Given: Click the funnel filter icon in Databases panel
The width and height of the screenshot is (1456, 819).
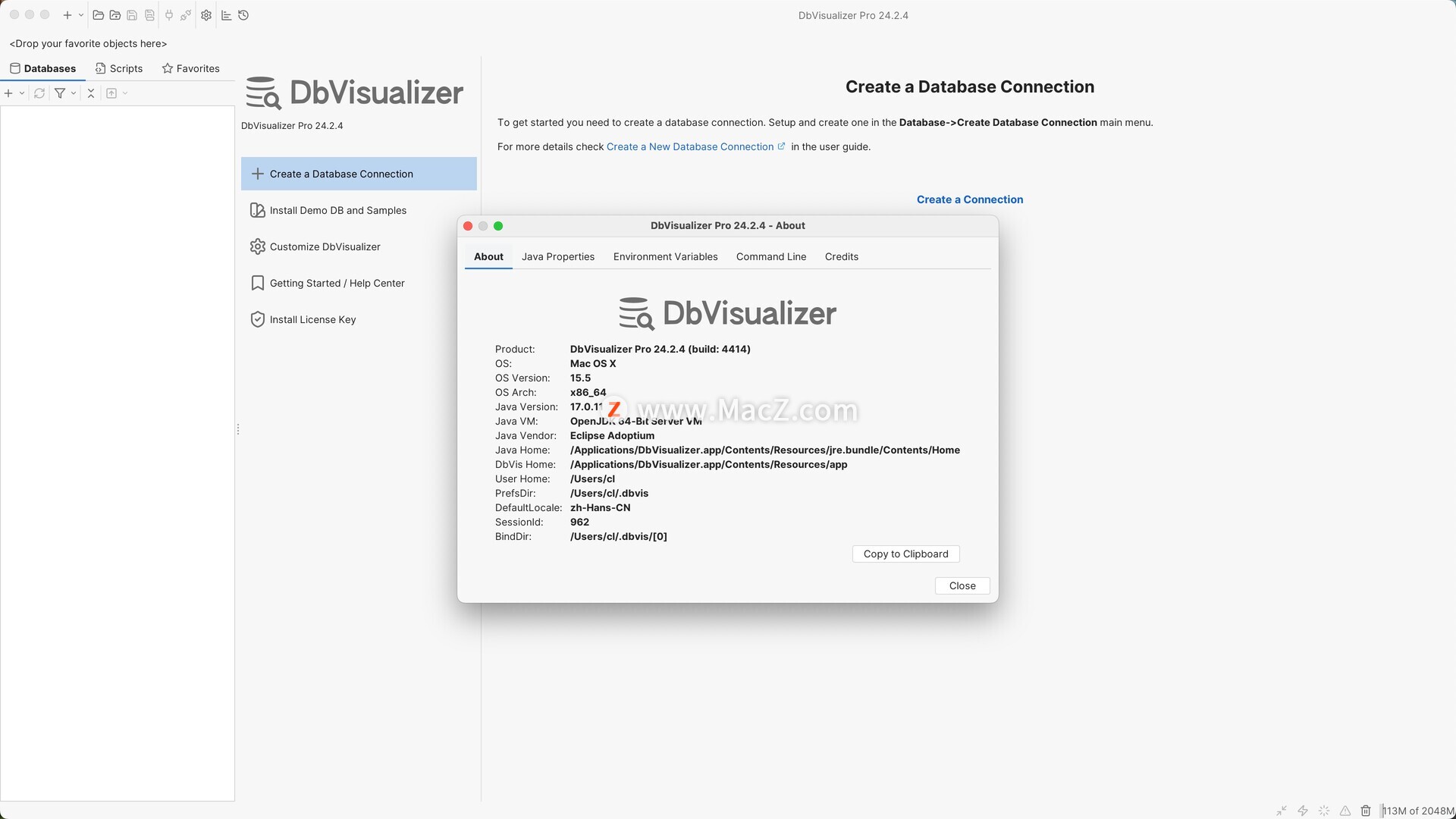Looking at the screenshot, I should tap(60, 93).
